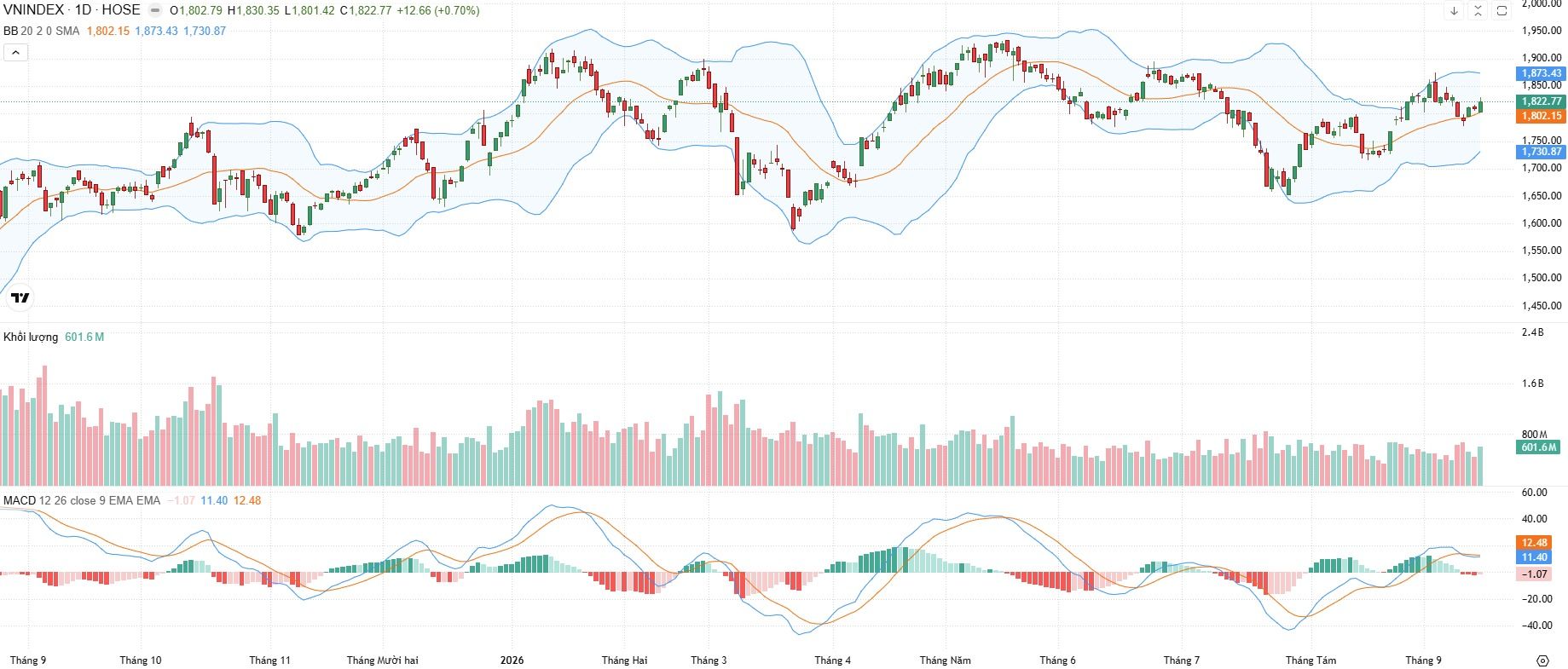The image size is (1568, 669).
Task: Click the Tháng 3 time axis label
Action: pos(709,660)
